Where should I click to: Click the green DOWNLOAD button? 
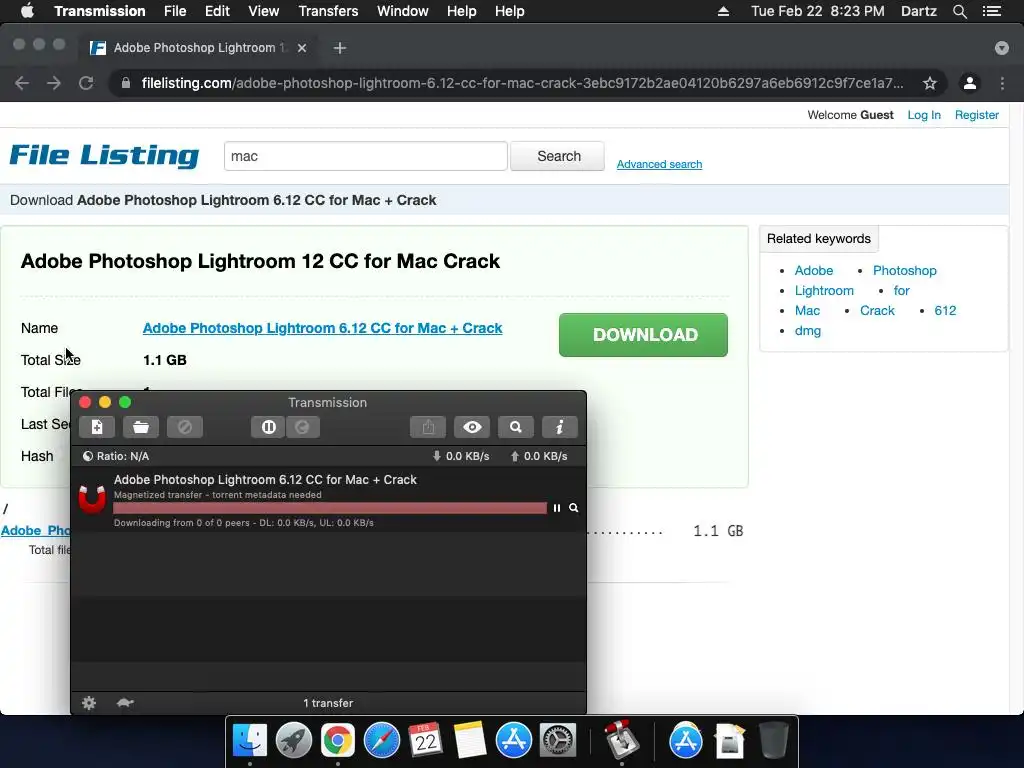click(643, 335)
